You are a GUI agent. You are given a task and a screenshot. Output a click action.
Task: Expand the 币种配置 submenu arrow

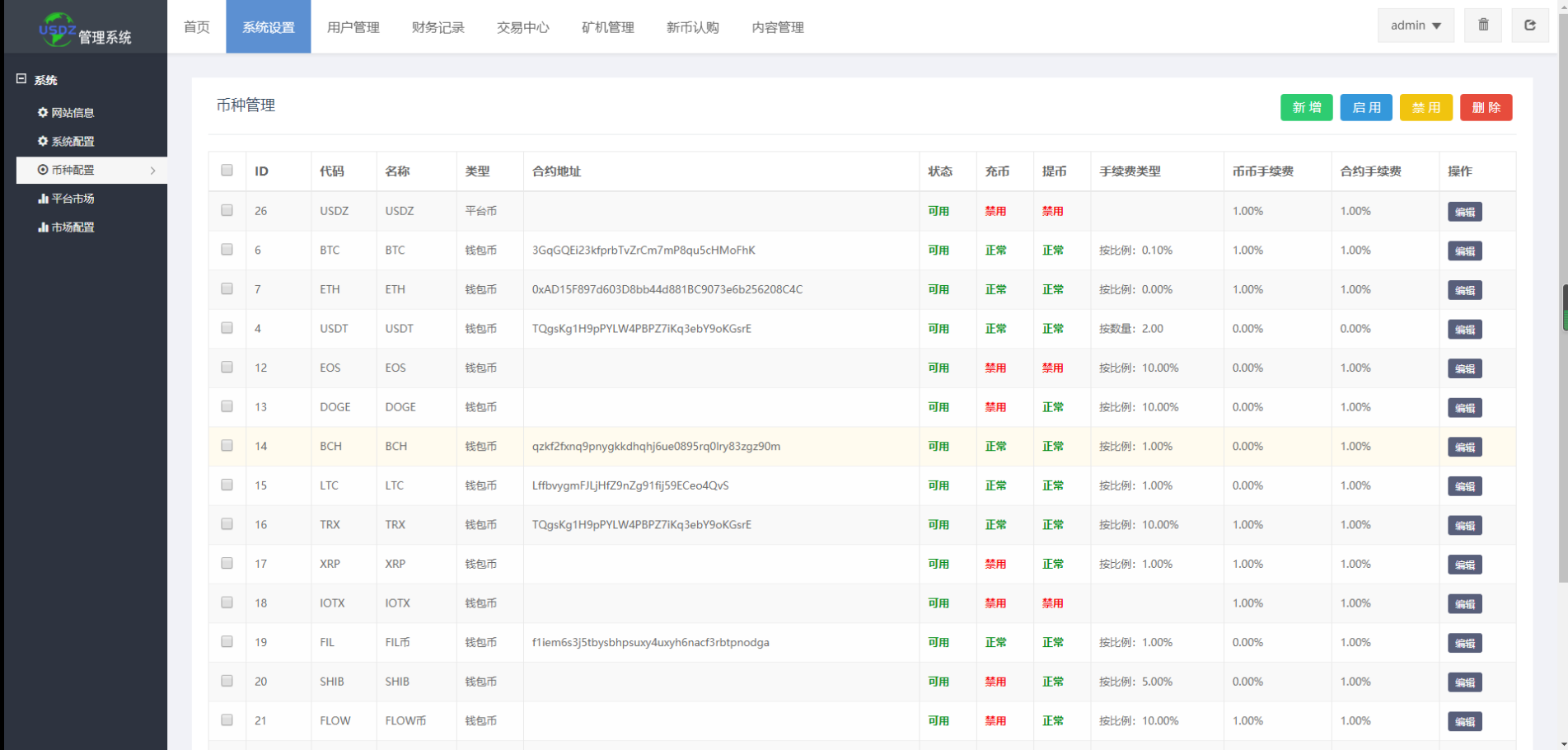point(152,170)
